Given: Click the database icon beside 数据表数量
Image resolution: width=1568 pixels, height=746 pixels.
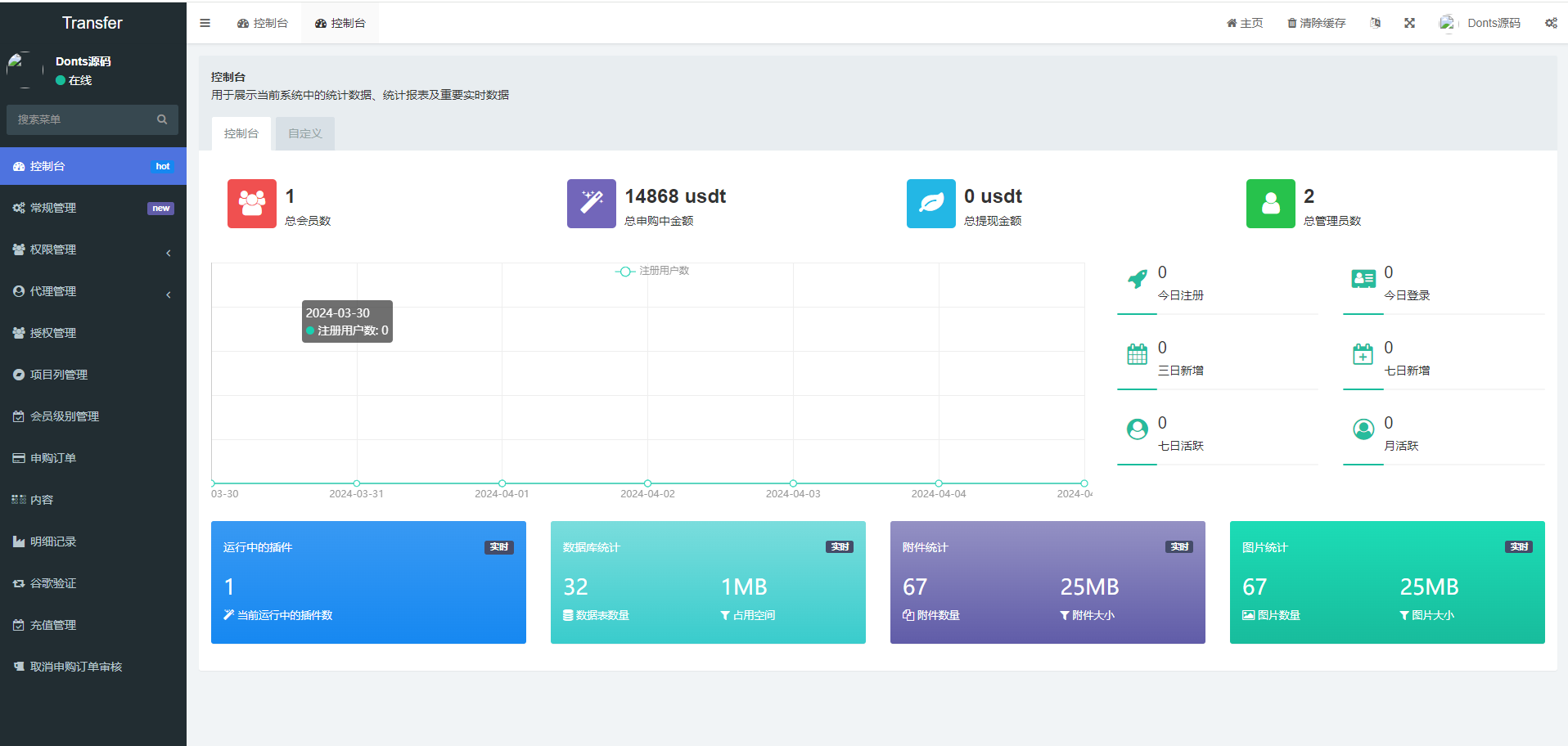Looking at the screenshot, I should [568, 615].
